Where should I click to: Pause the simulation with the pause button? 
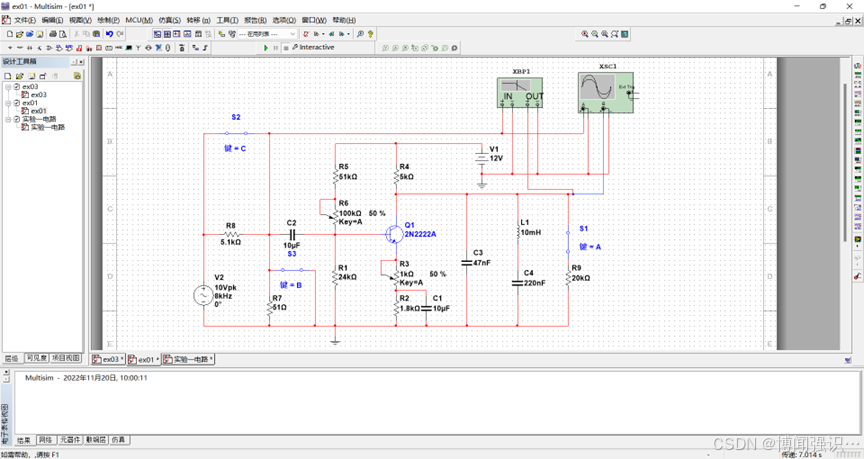[x=276, y=48]
